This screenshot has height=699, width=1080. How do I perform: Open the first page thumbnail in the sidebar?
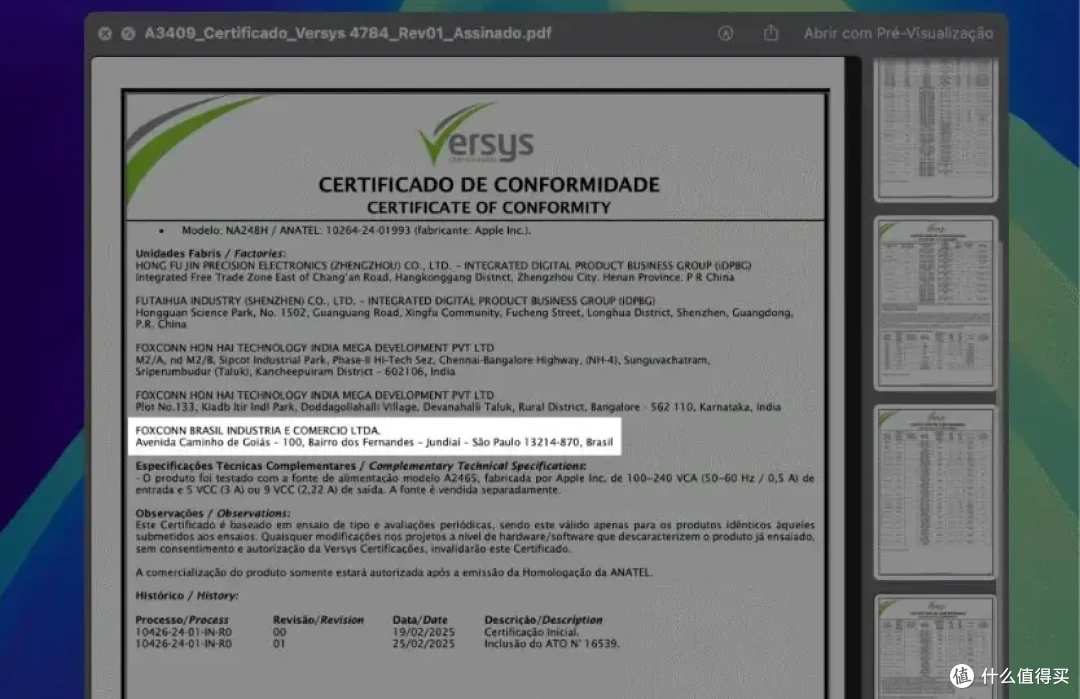tap(935, 129)
